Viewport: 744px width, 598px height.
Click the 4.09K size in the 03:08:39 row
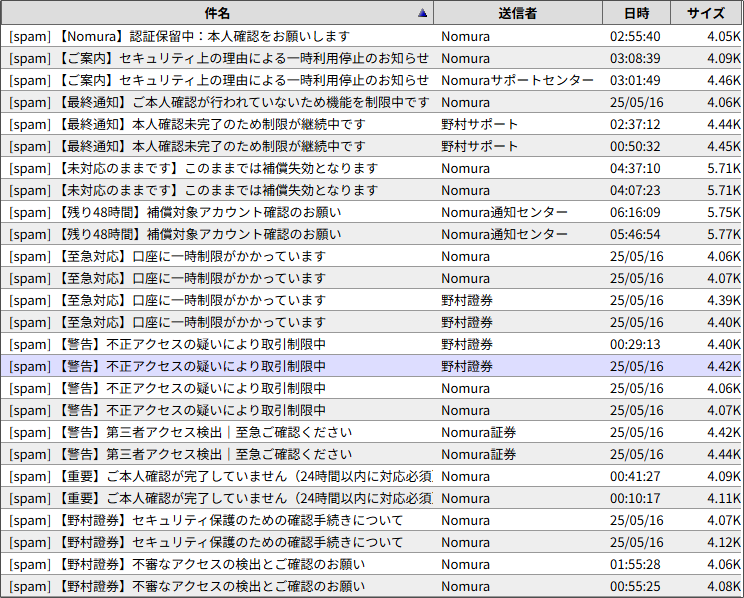pyautogui.click(x=724, y=58)
